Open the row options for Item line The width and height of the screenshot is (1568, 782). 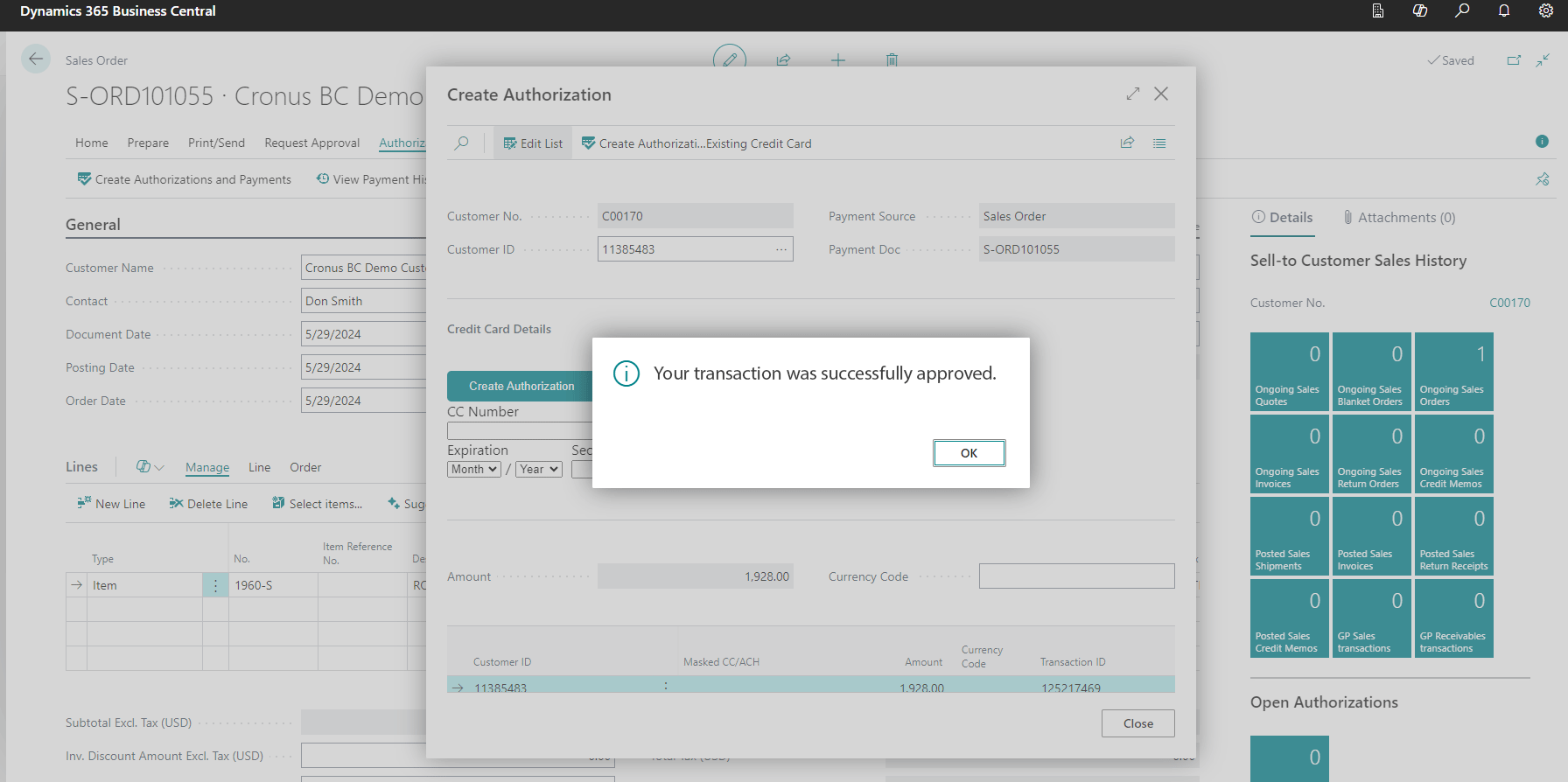coord(215,585)
